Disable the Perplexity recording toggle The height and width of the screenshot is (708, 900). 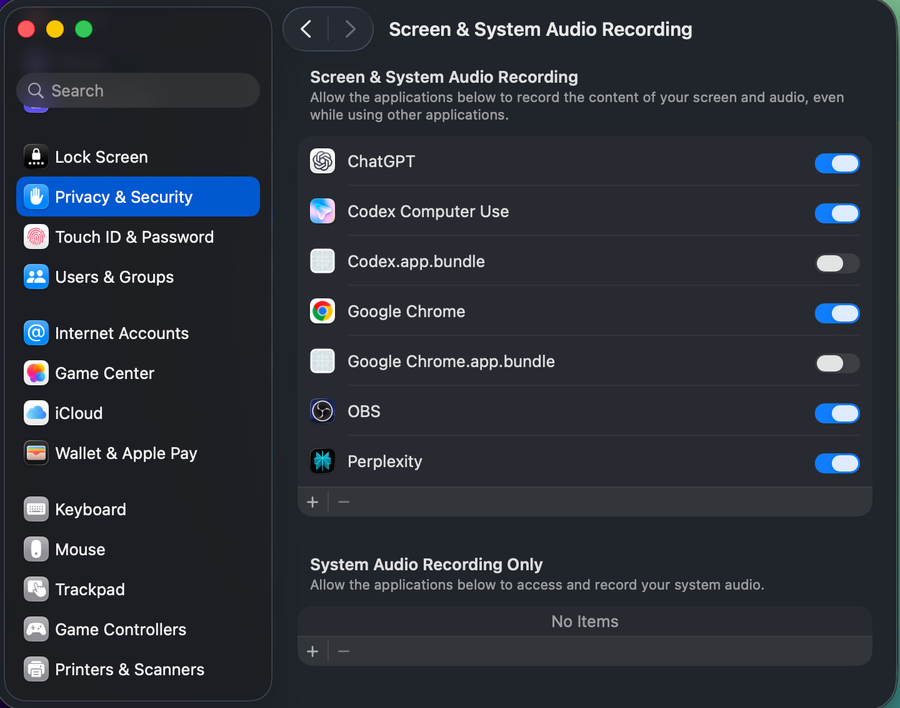(837, 463)
